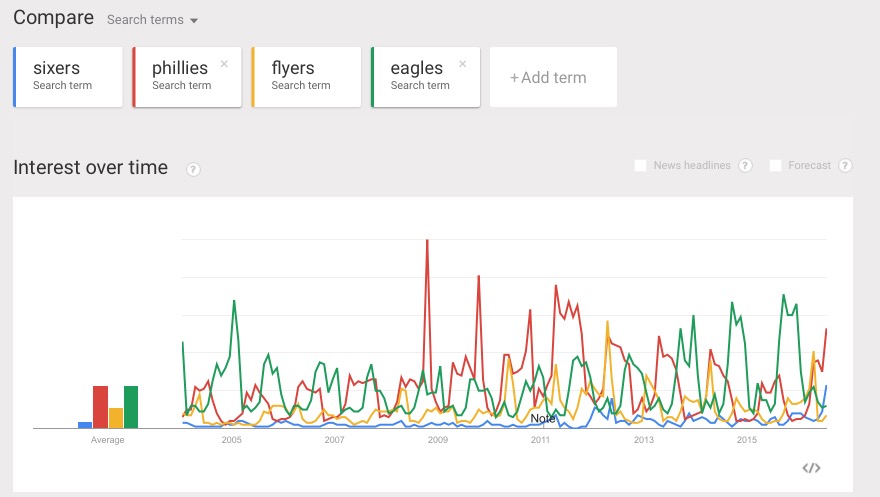The image size is (880, 497).
Task: Select the phillies search term card
Action: 186,77
